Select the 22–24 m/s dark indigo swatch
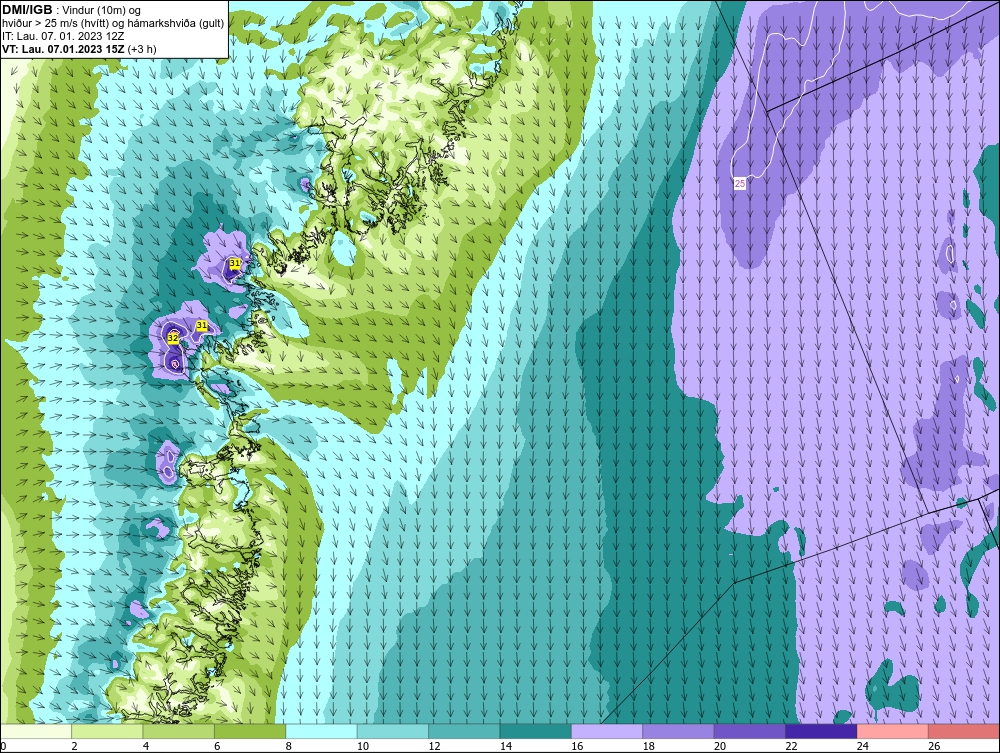This screenshot has width=1000, height=753. 821,731
